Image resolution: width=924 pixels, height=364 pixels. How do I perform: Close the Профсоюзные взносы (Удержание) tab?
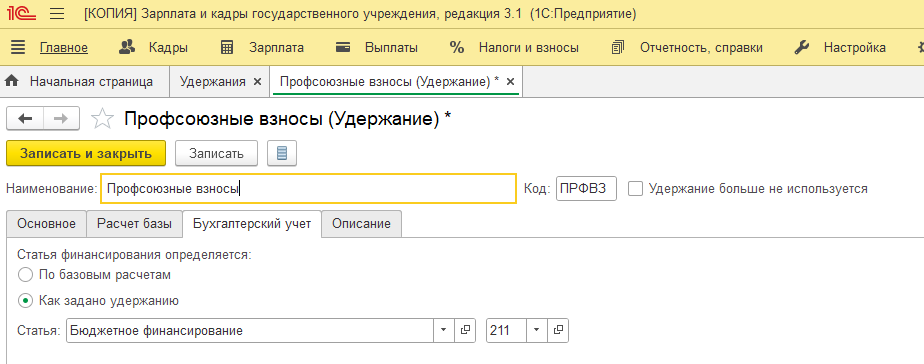pos(510,82)
